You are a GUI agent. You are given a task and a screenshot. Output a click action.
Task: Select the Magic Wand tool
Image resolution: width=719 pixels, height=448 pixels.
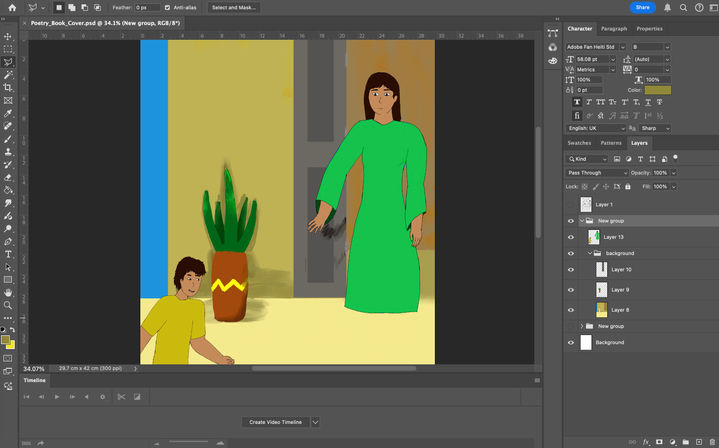point(8,75)
